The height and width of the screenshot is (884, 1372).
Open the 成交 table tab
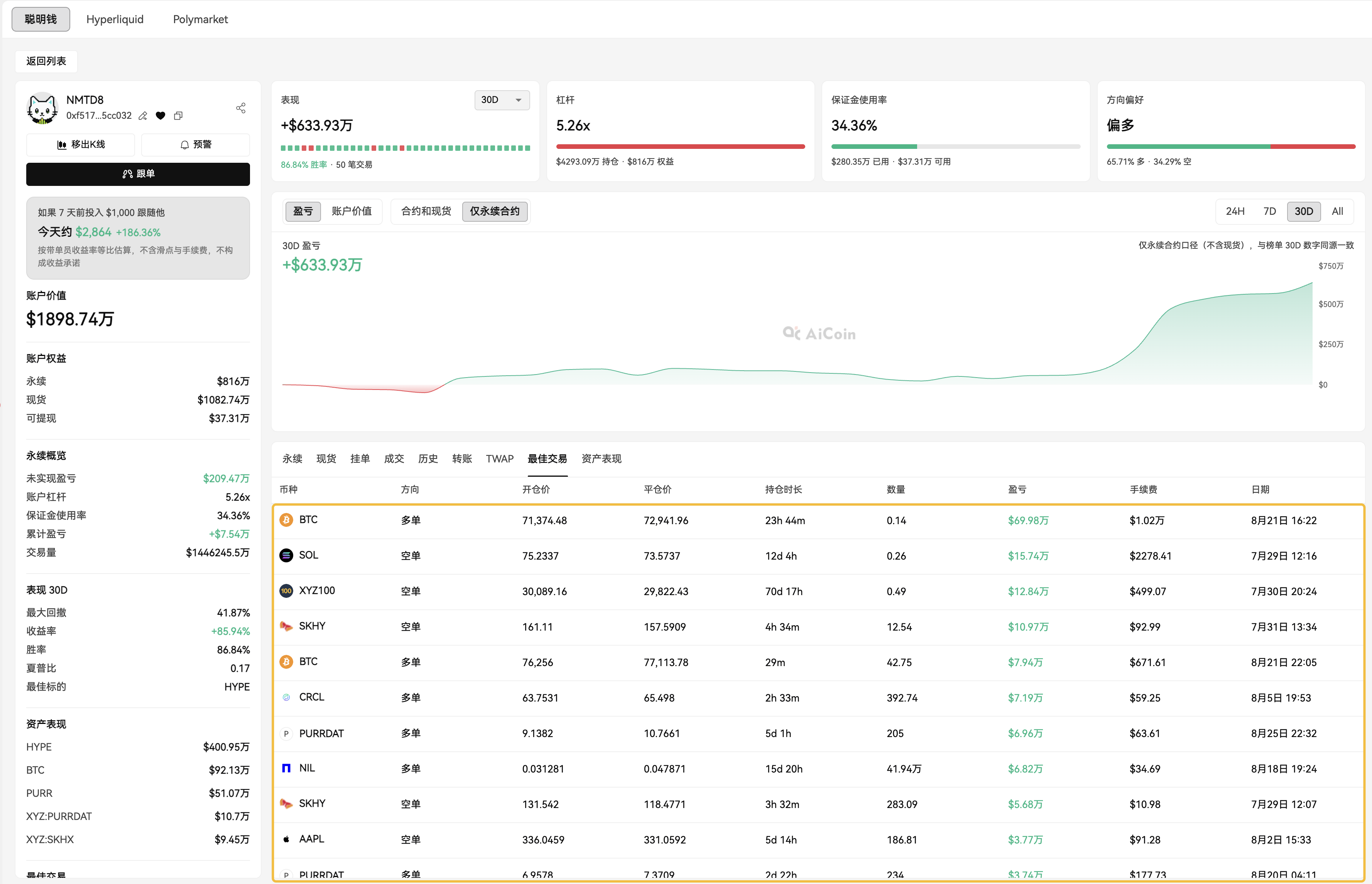tap(394, 459)
